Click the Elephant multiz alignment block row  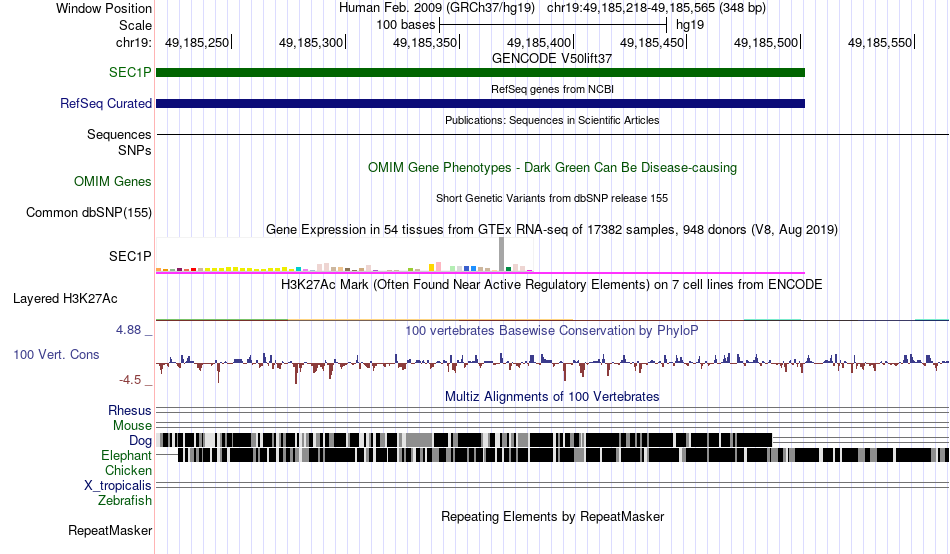pos(563,455)
